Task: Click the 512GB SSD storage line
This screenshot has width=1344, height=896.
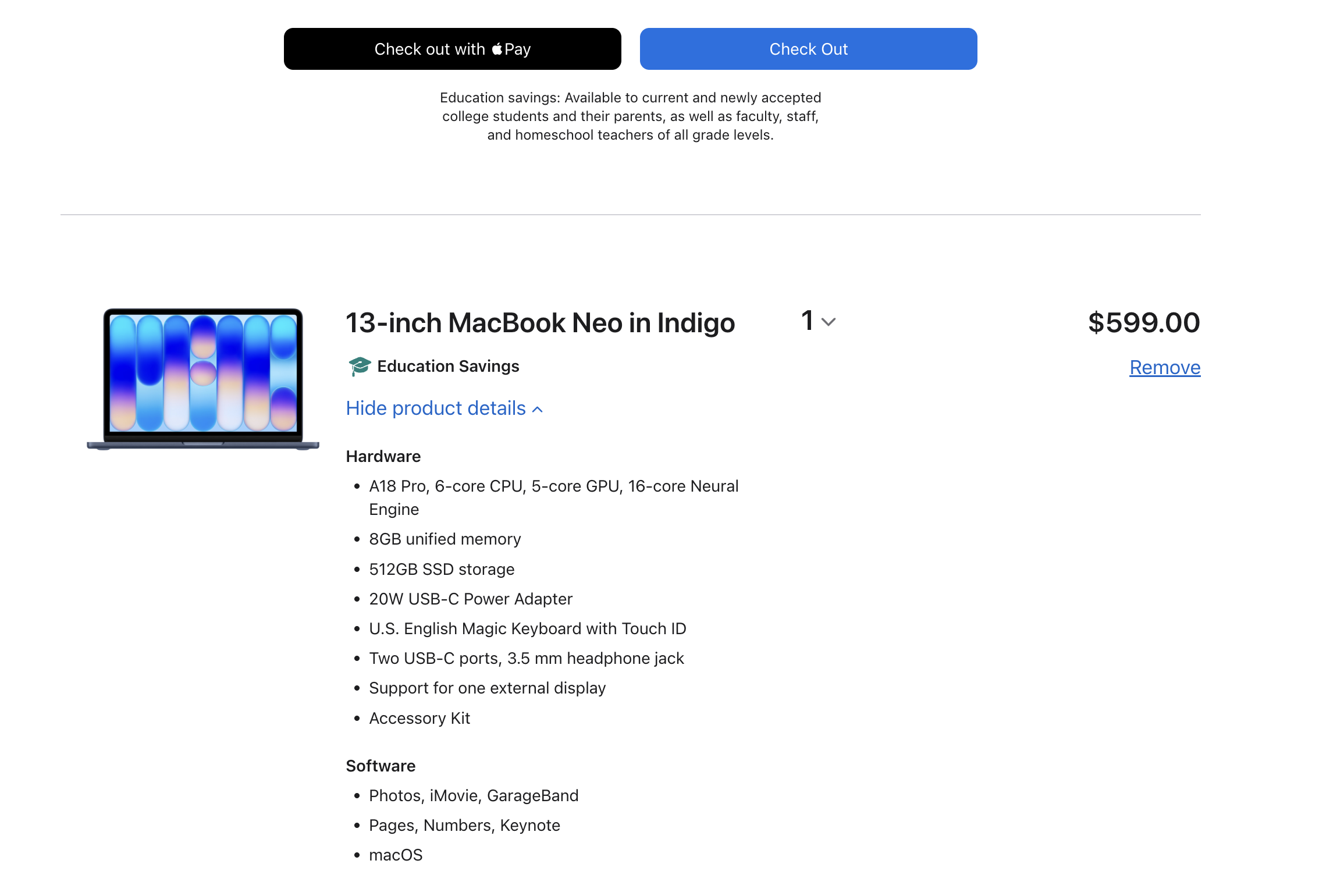Action: pyautogui.click(x=442, y=570)
